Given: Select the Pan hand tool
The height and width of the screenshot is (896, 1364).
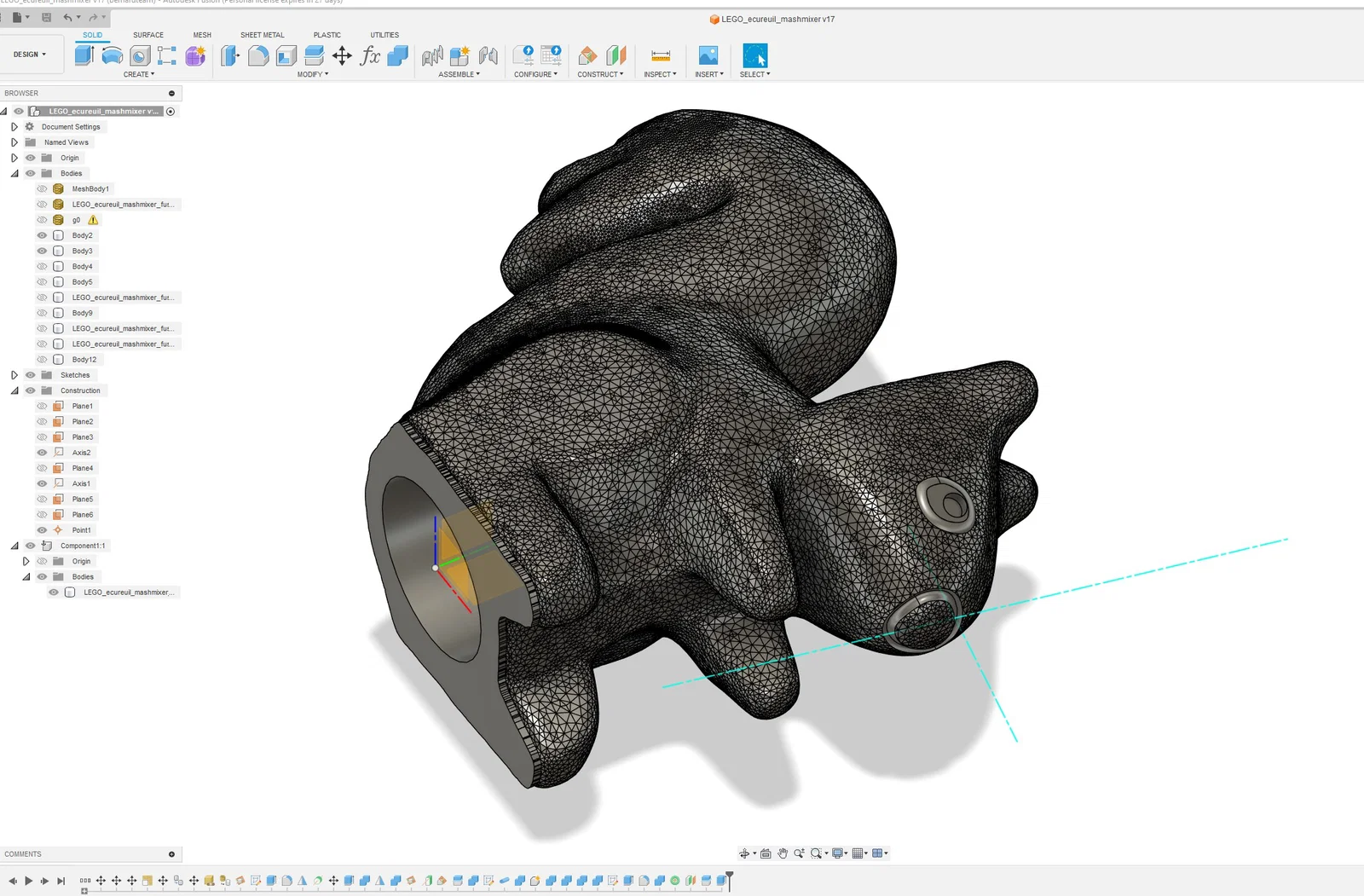Looking at the screenshot, I should pyautogui.click(x=783, y=853).
